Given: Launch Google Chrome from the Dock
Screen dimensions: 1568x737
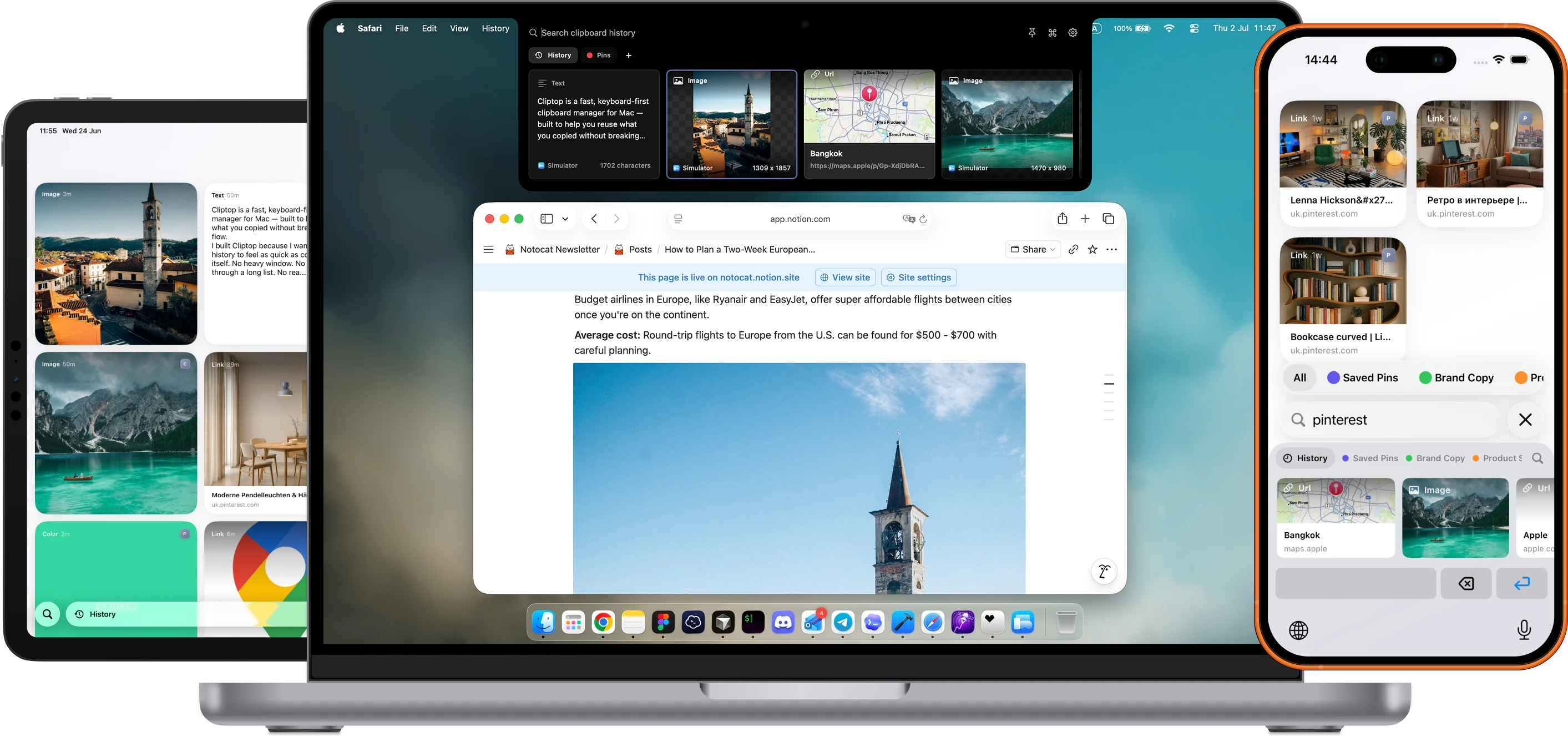Looking at the screenshot, I should tap(603, 622).
